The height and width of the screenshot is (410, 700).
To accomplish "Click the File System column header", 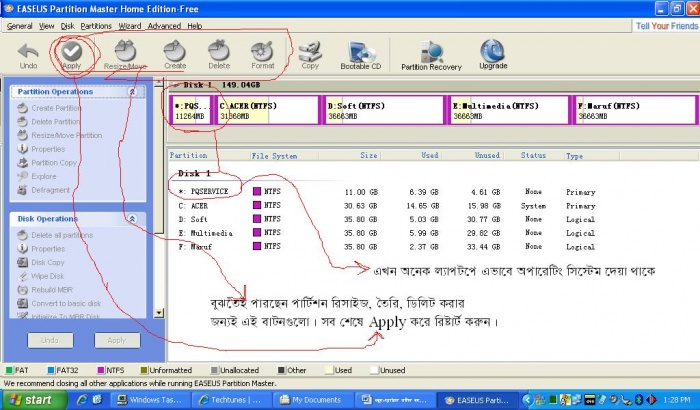I will [x=284, y=155].
